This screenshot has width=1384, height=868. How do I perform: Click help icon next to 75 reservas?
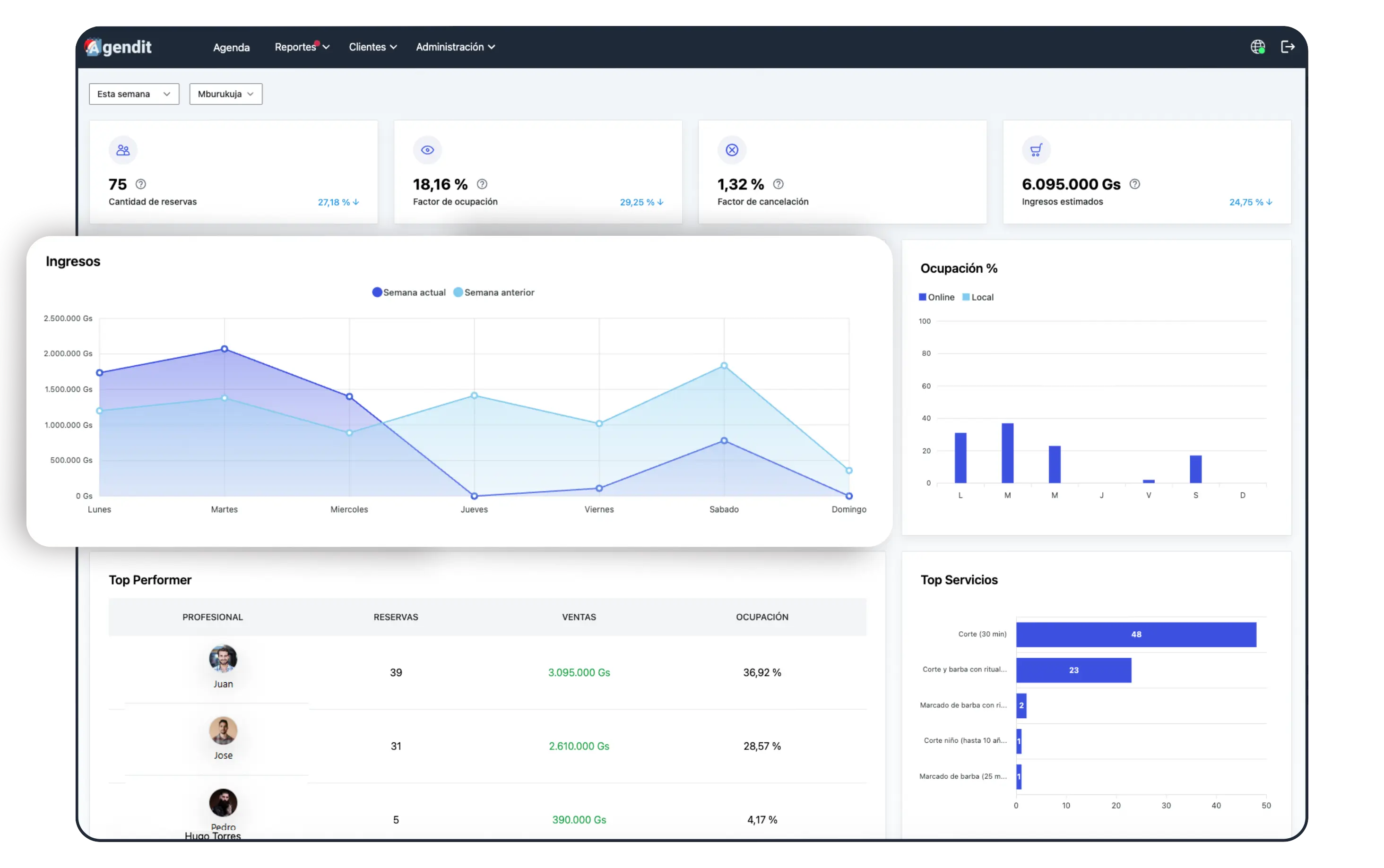tap(141, 184)
